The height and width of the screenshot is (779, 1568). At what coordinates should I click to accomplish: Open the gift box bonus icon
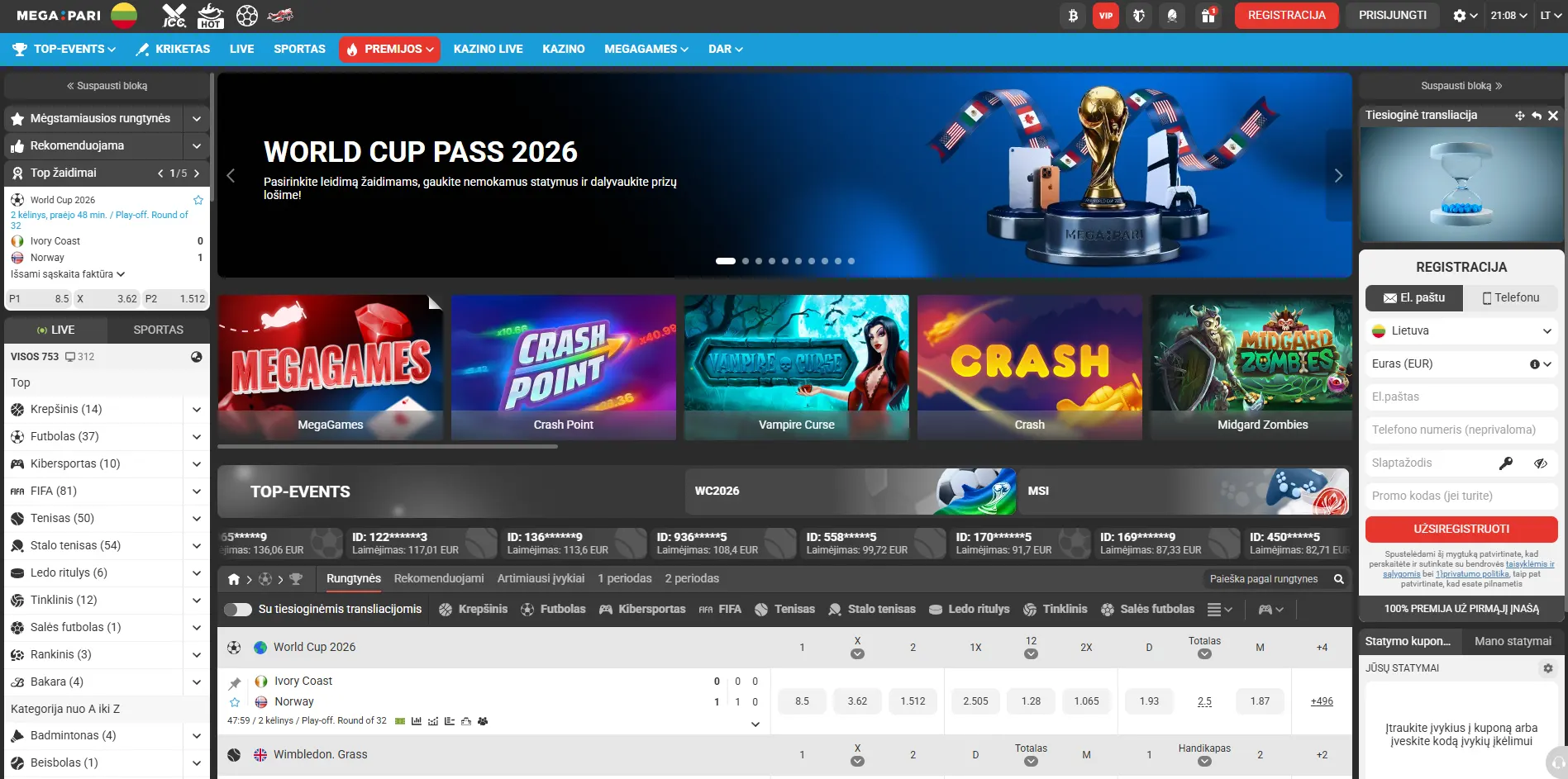coord(1208,16)
